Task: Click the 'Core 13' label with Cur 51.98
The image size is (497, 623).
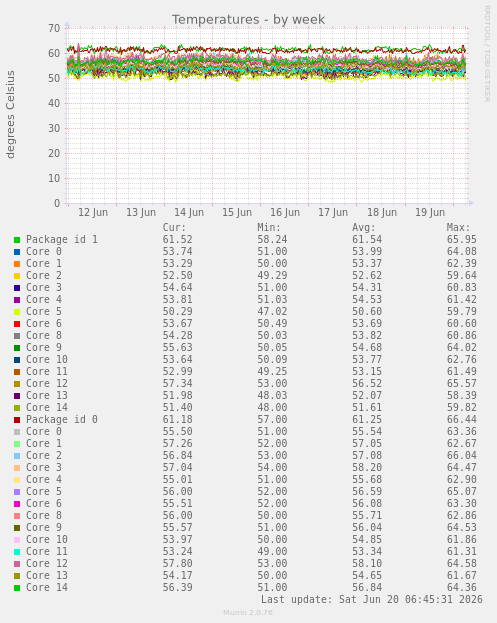Action: click(x=47, y=396)
